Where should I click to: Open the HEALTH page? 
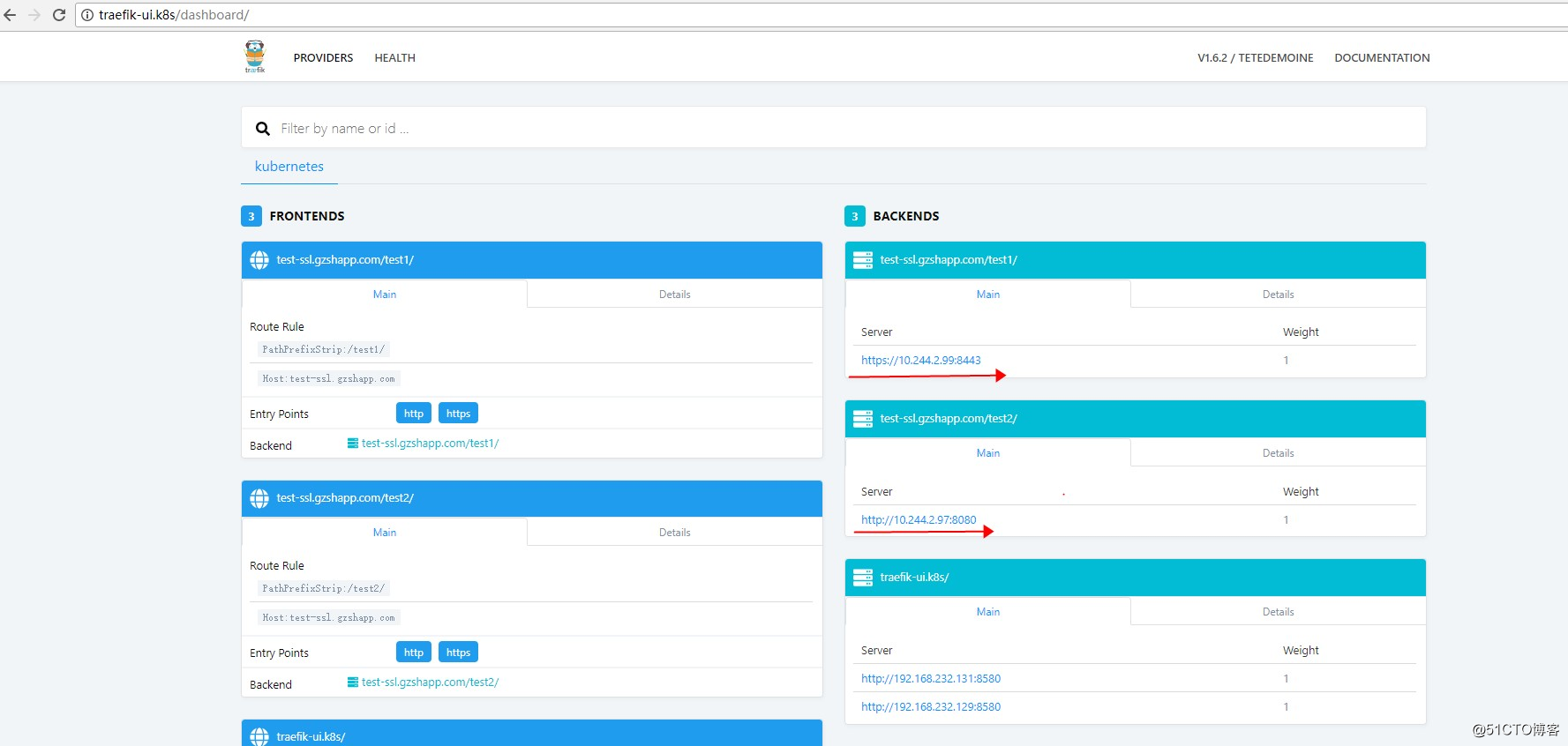pyautogui.click(x=394, y=58)
